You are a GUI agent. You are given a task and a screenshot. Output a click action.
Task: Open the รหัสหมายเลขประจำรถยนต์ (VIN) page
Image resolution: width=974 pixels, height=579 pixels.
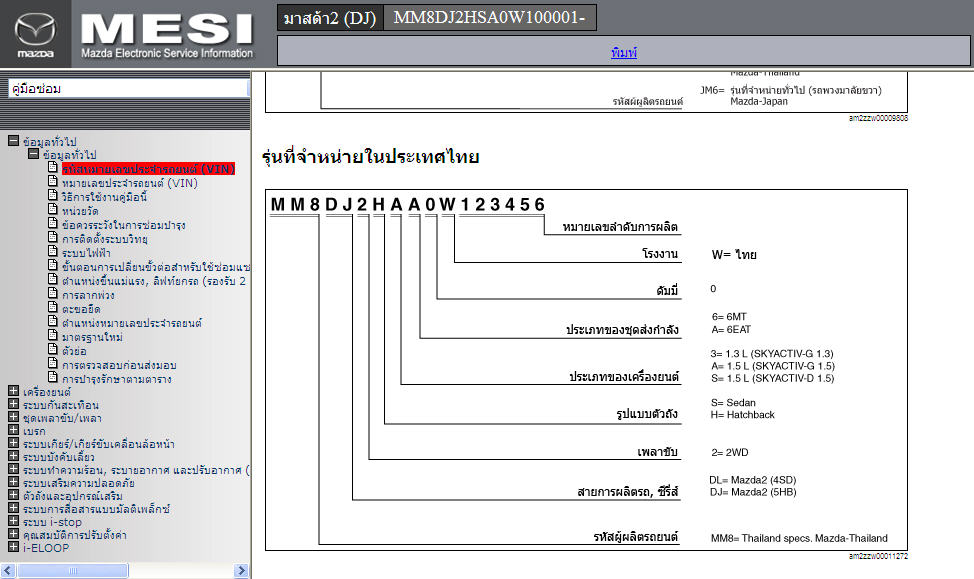click(x=148, y=169)
